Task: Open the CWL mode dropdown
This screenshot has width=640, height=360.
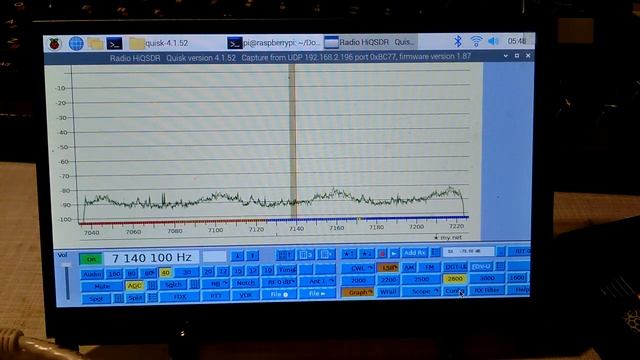Action: [358, 269]
